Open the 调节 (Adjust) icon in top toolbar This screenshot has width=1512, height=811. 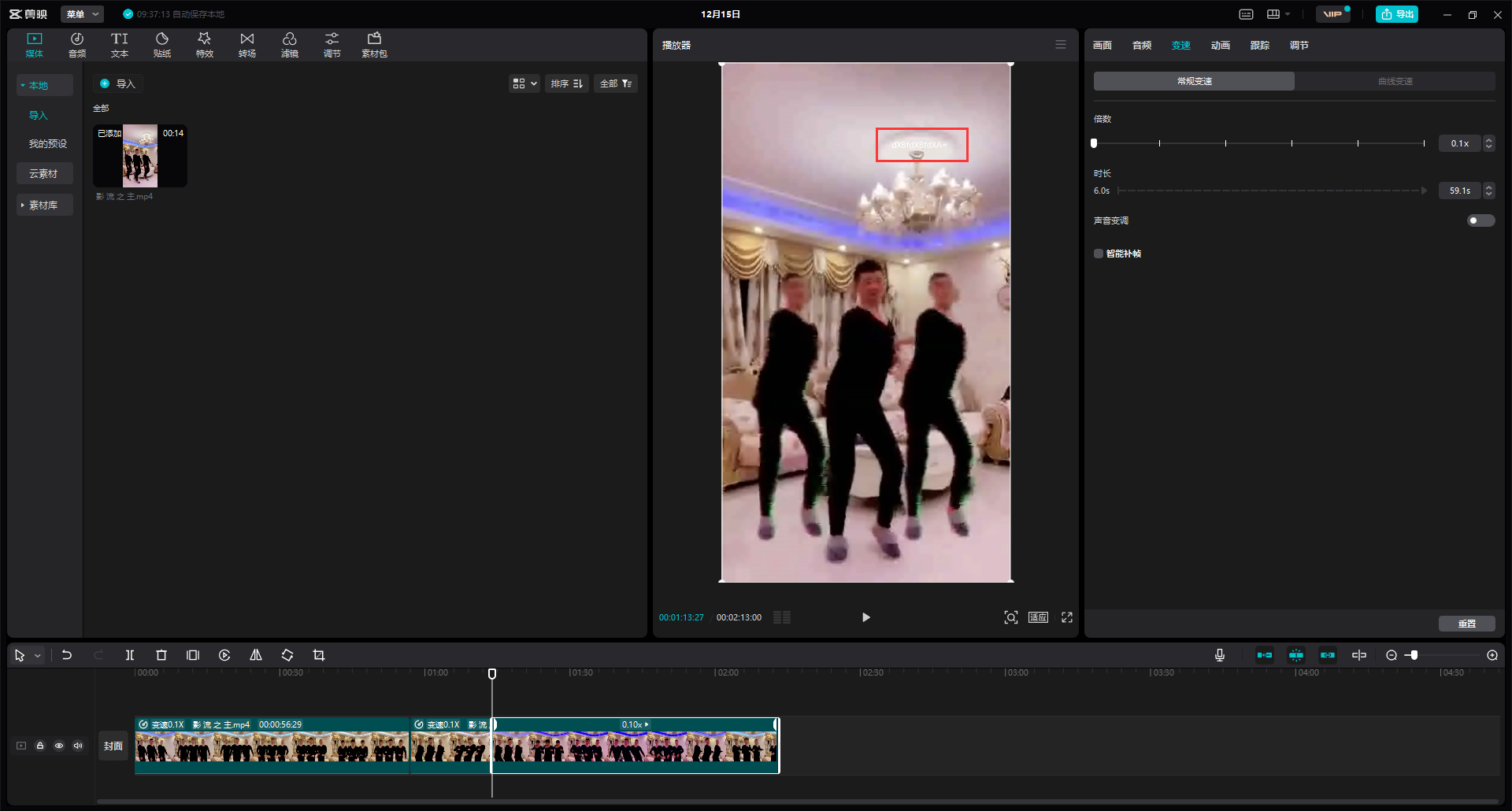point(332,45)
